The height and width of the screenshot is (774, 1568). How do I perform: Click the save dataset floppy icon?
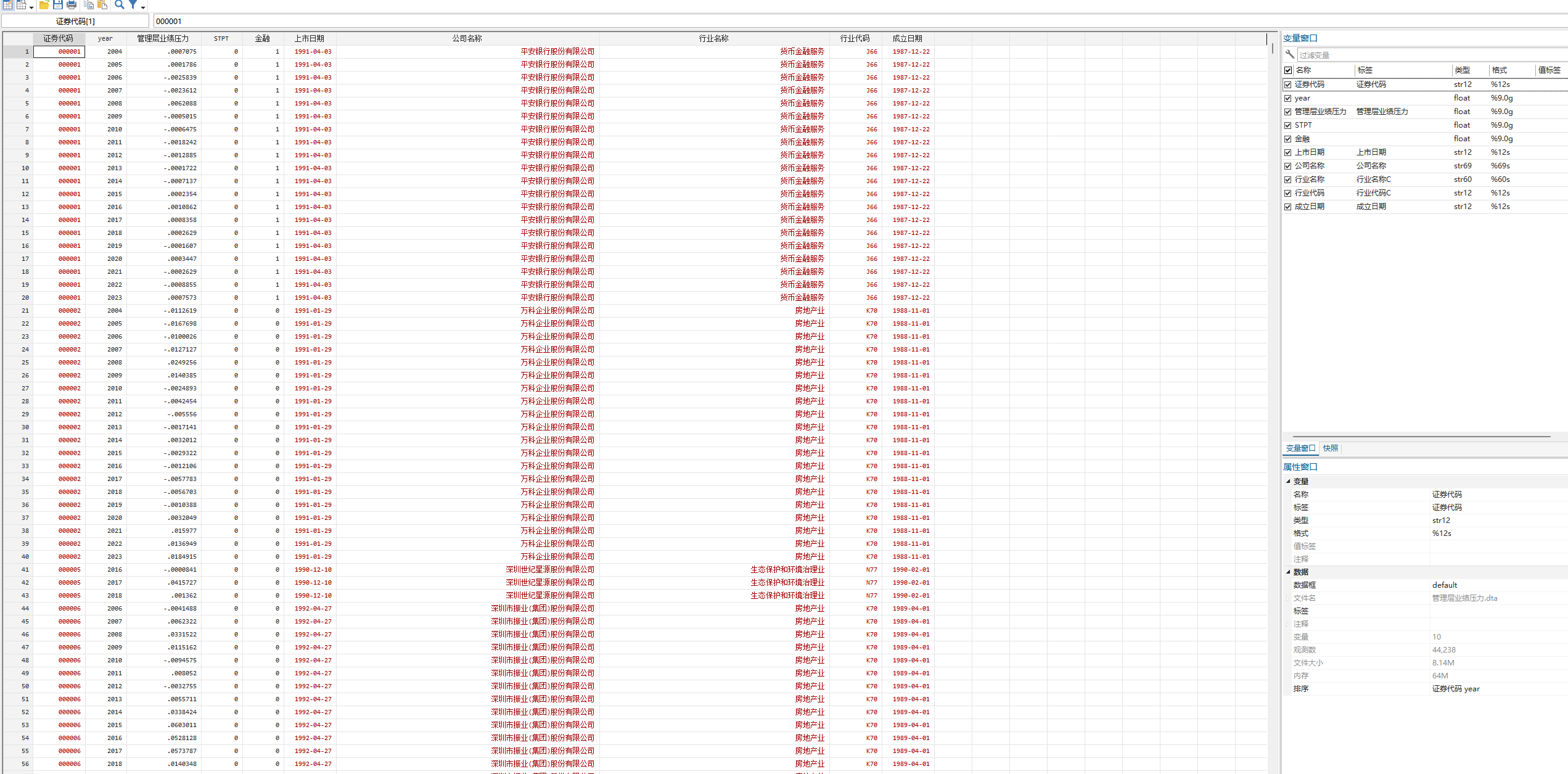pyautogui.click(x=58, y=5)
